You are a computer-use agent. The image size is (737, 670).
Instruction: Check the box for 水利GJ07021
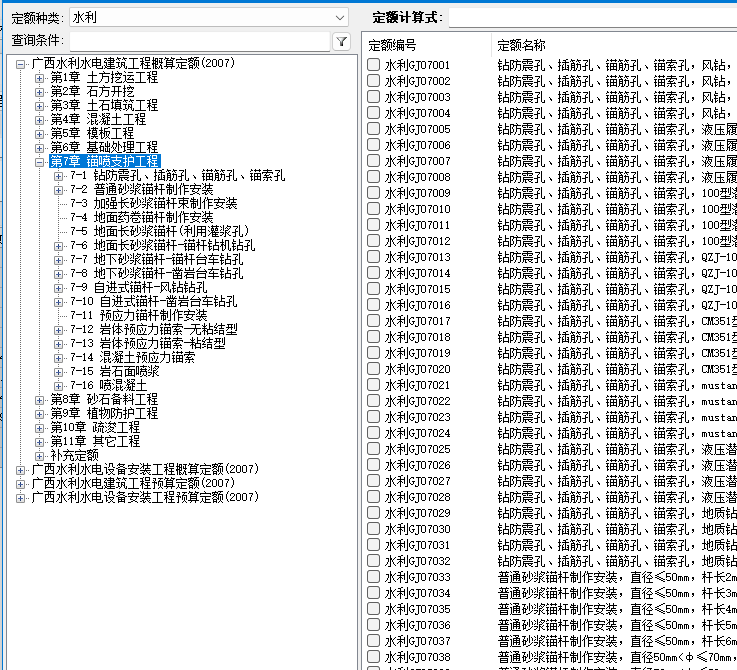tap(374, 384)
